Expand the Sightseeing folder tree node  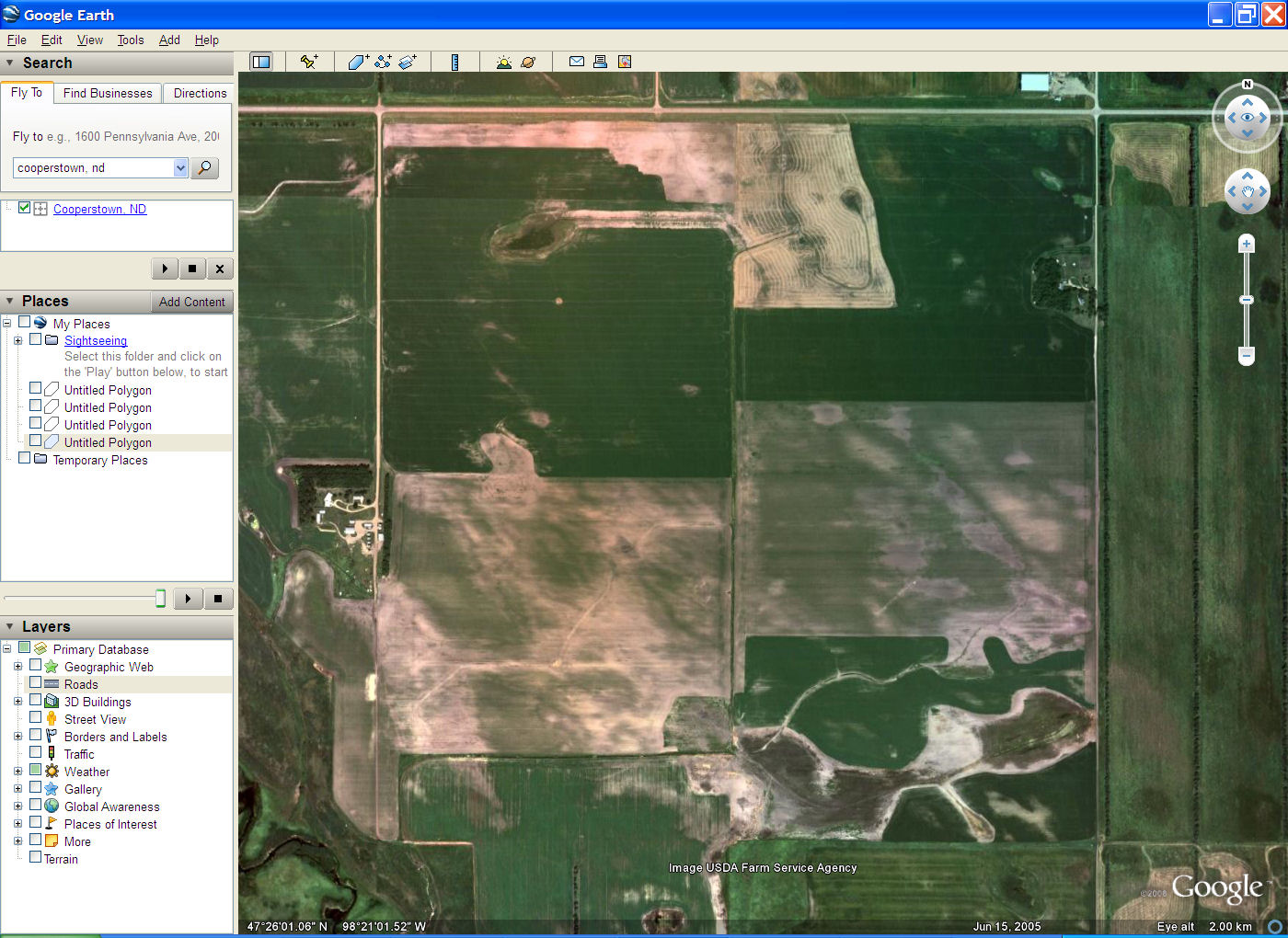click(17, 340)
